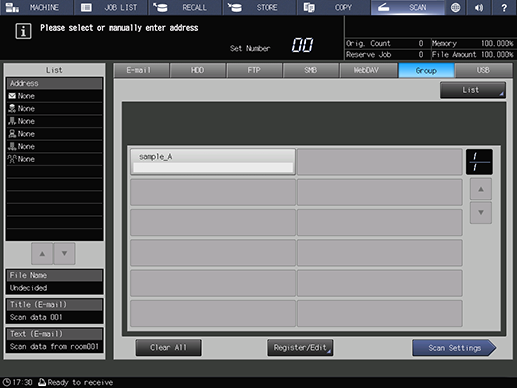The height and width of the screenshot is (388, 517).
Task: Click the information icon beside the message
Action: click(x=23, y=31)
